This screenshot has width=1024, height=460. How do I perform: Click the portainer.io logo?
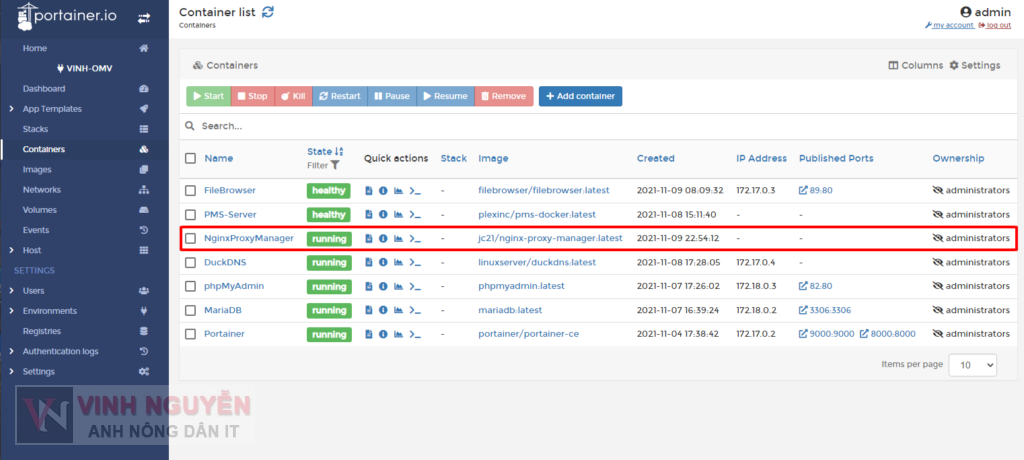67,16
